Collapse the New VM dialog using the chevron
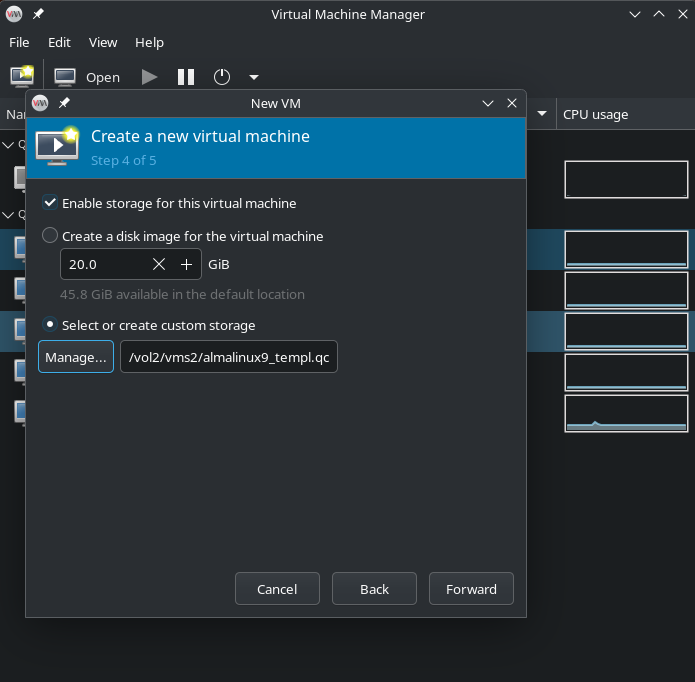Viewport: 695px width, 682px height. coord(488,104)
